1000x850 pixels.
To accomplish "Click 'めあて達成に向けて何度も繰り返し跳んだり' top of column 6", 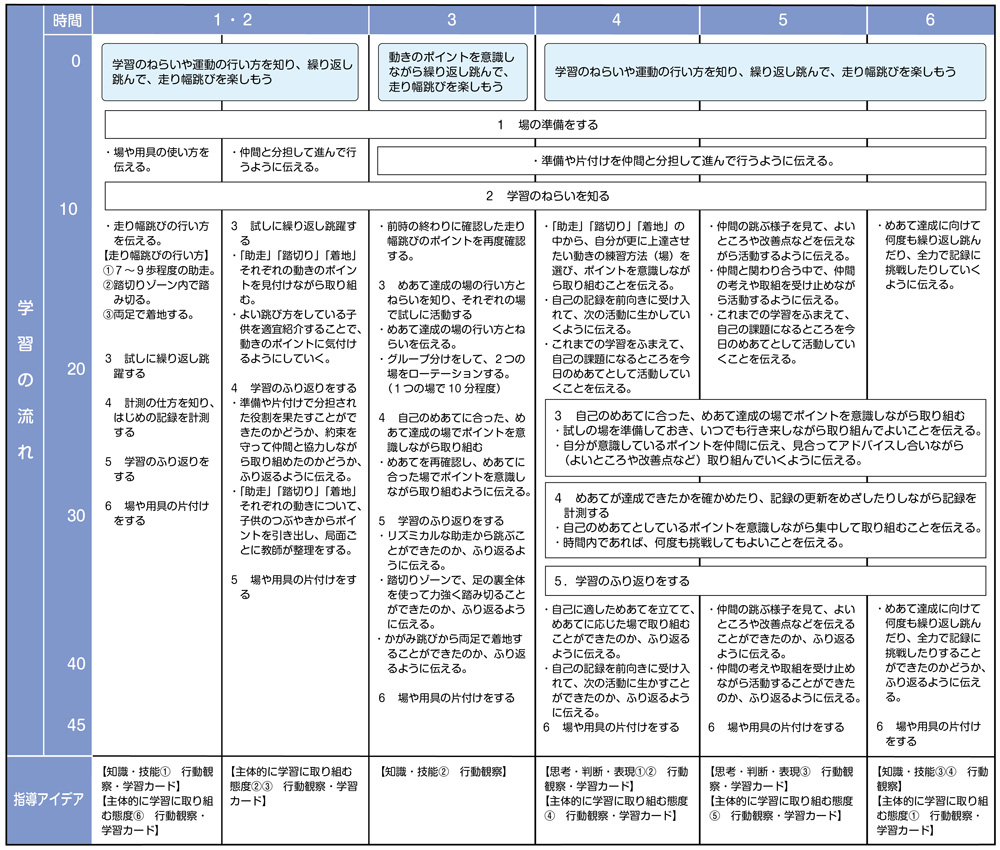I will 929,255.
